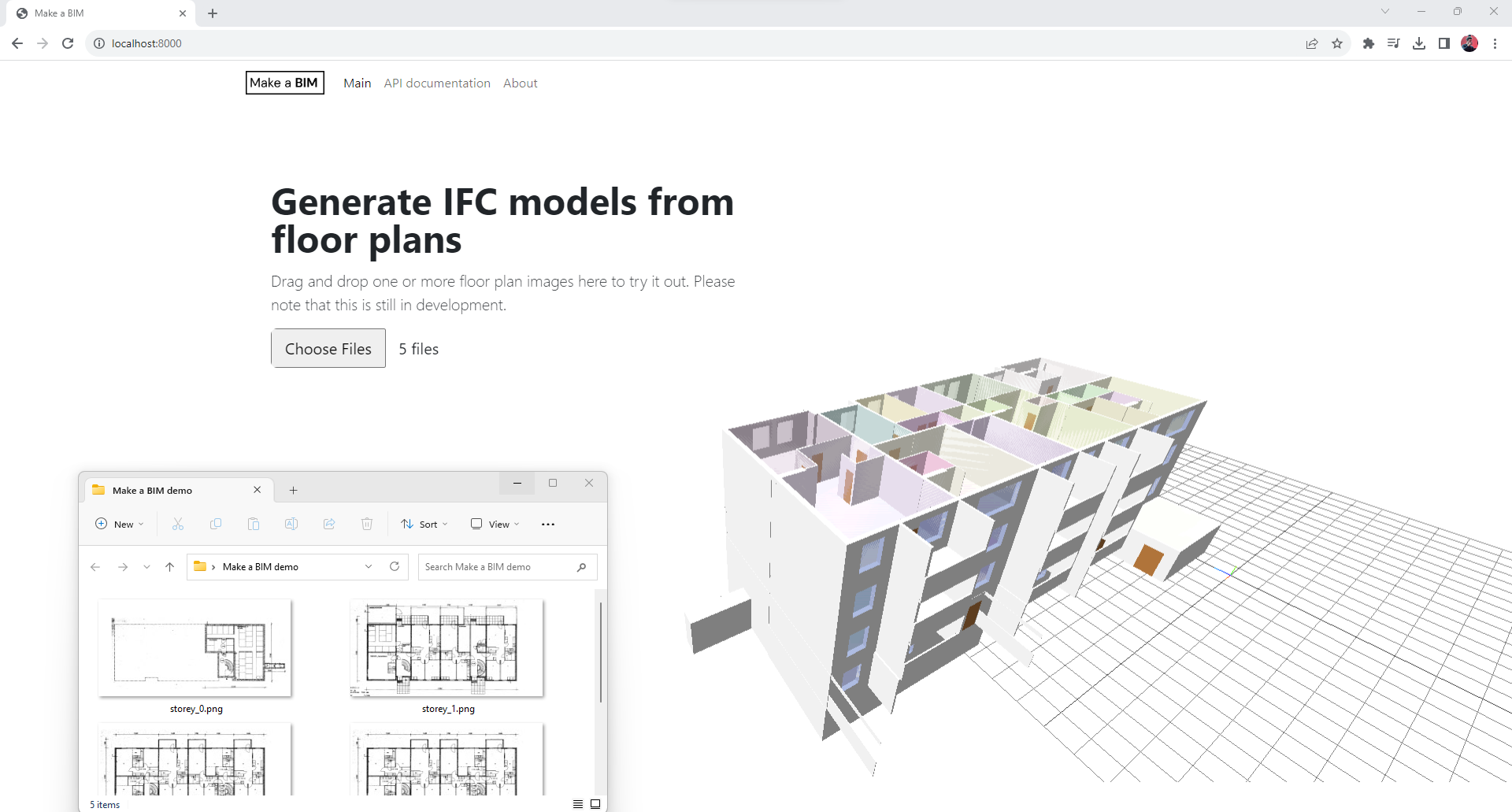This screenshot has width=1512, height=812.
Task: Switch Explorer to details view icon
Action: (x=578, y=804)
